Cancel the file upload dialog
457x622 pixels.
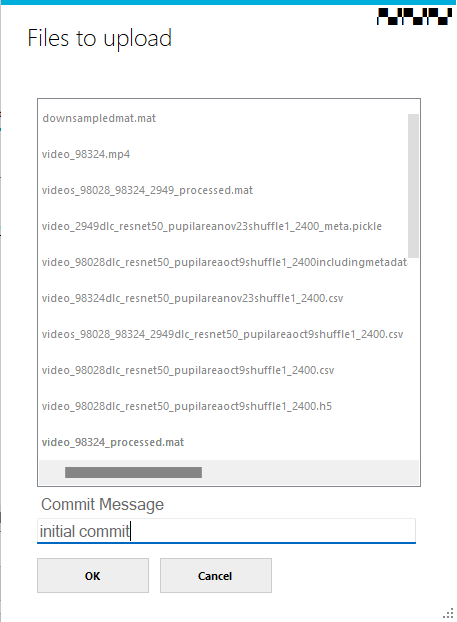pyautogui.click(x=216, y=576)
